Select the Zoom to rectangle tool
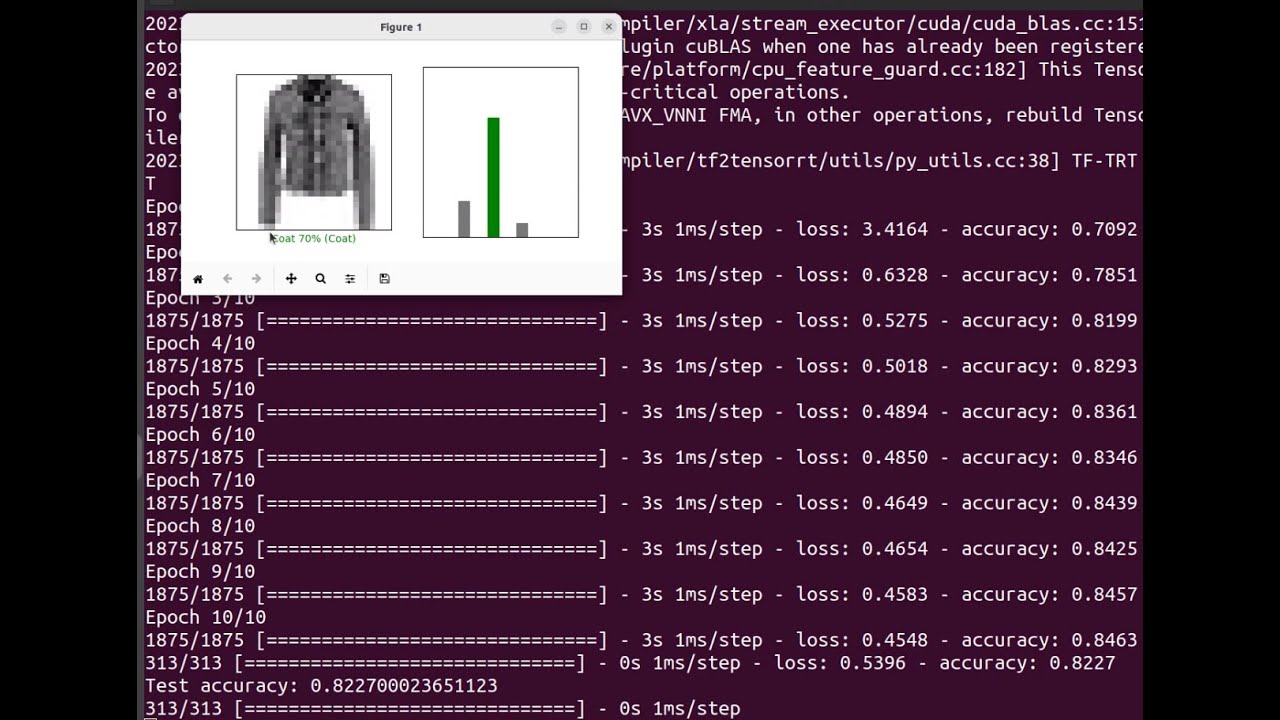 pyautogui.click(x=320, y=279)
